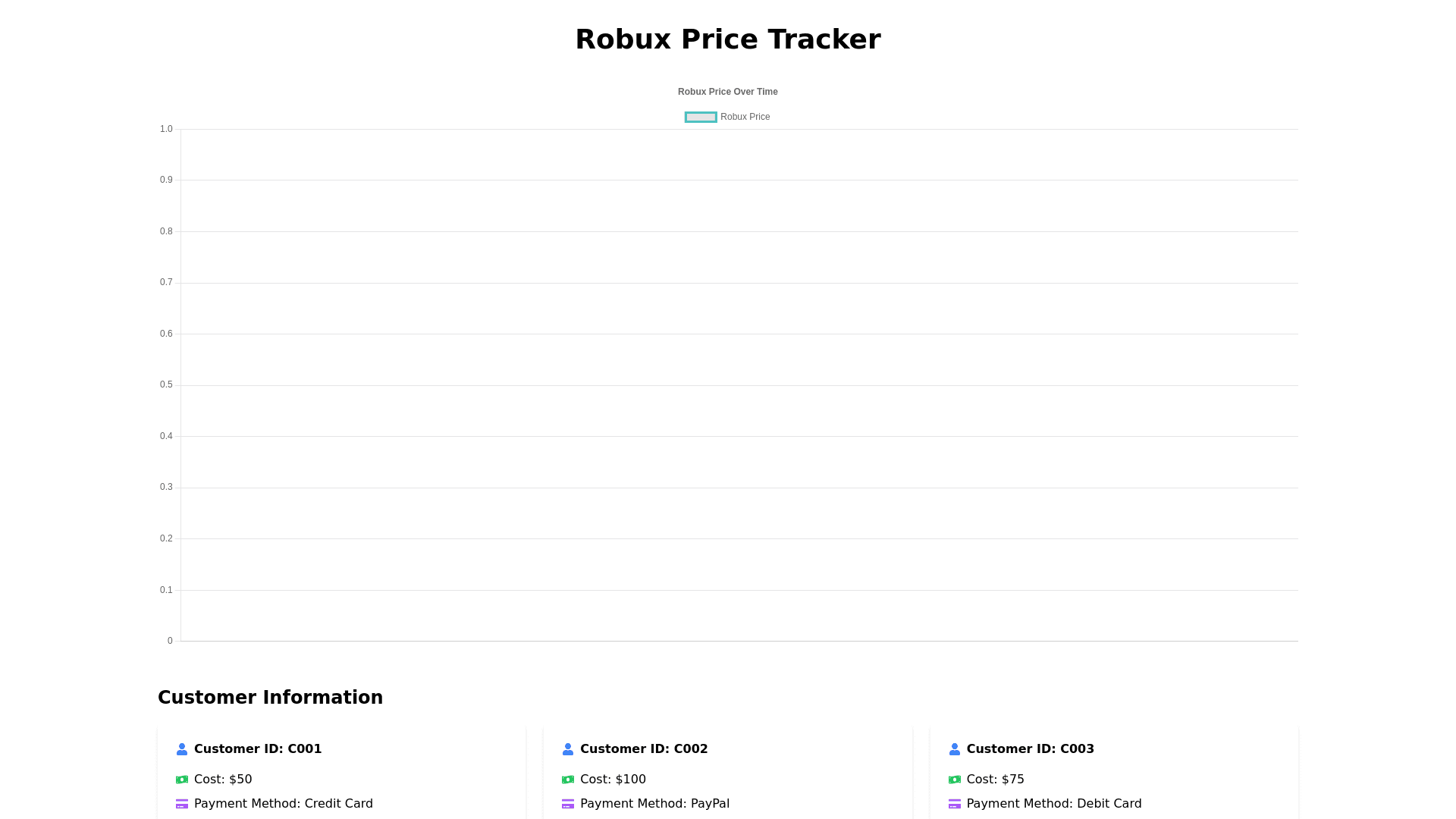Click the 1.0 label on the chart's y-axis

tap(166, 130)
